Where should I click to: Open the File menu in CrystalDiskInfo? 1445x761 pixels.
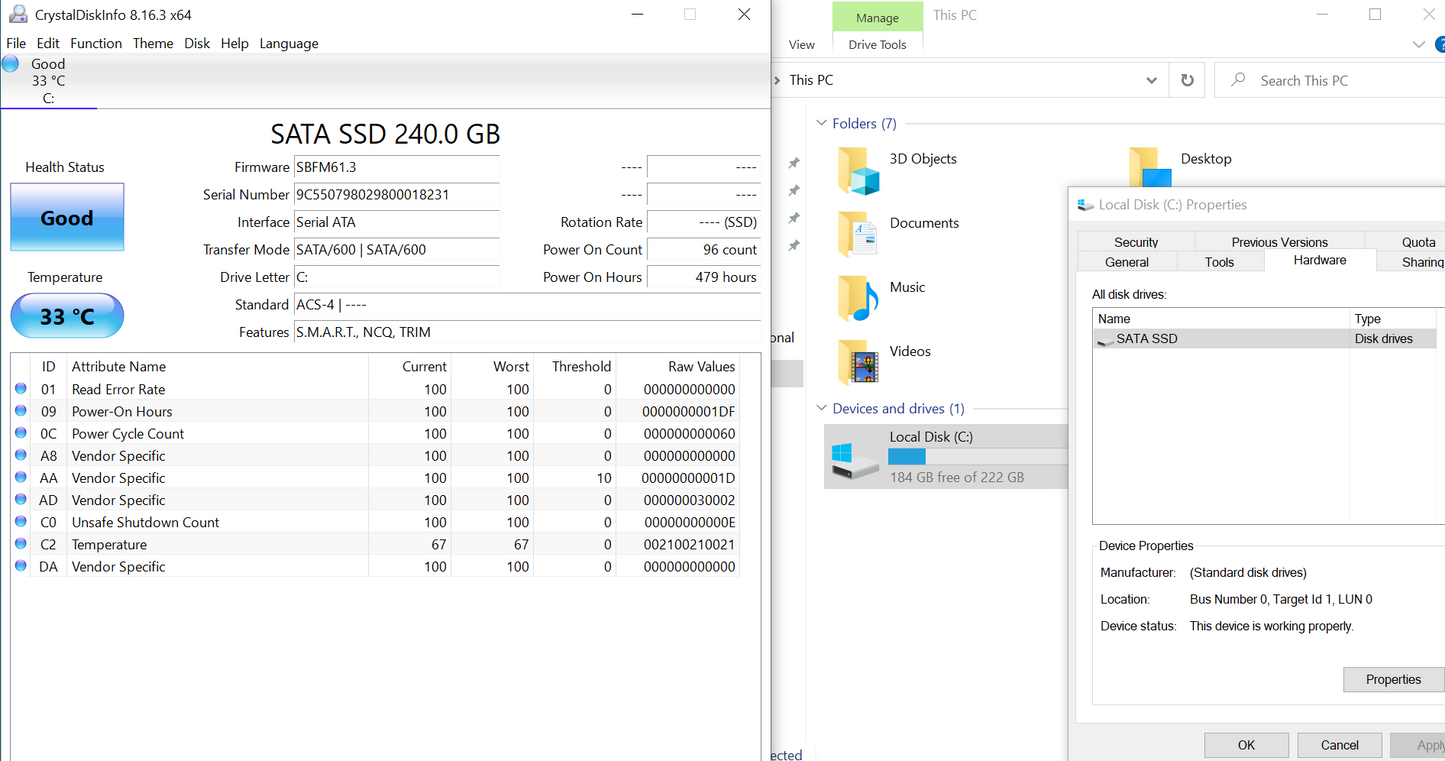point(16,43)
